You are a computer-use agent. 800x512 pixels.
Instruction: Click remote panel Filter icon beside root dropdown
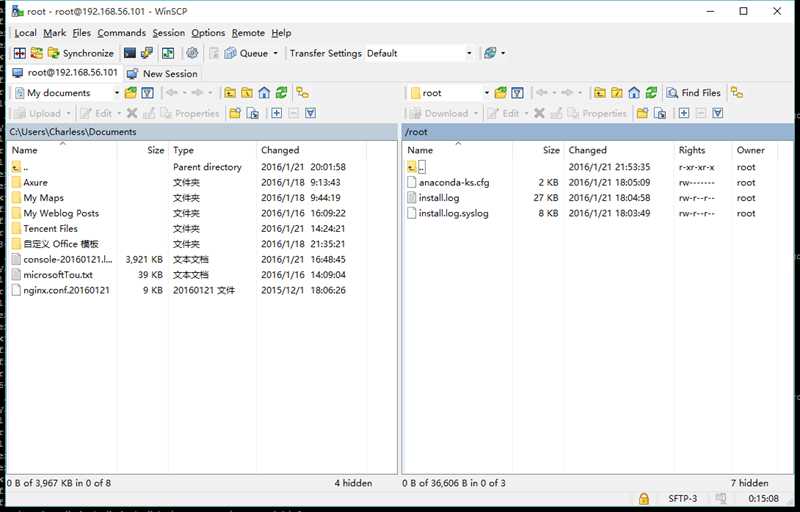[x=517, y=93]
